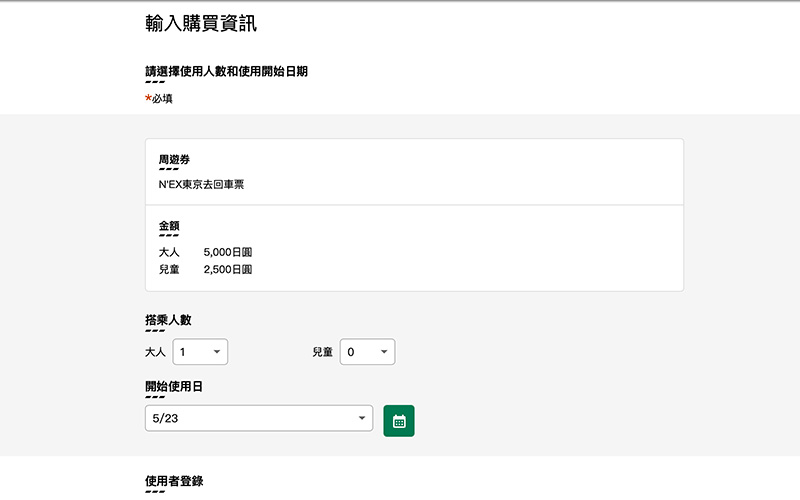The width and height of the screenshot is (800, 500).
Task: Click the arrow on the 兒童 dropdown
Action: point(384,352)
